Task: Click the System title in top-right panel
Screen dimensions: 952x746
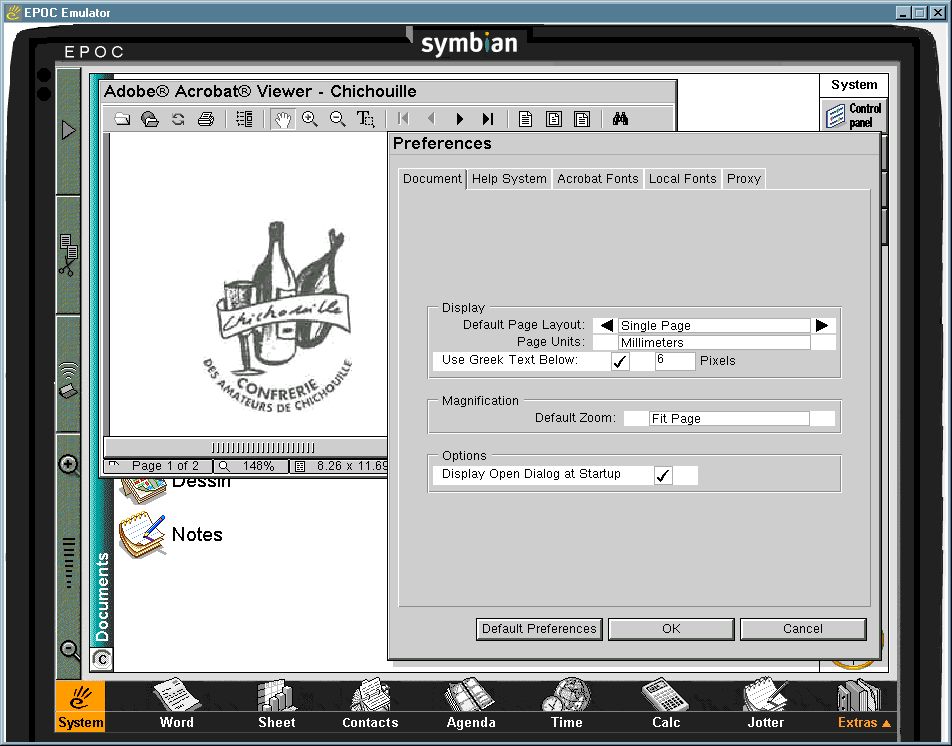Action: point(854,84)
